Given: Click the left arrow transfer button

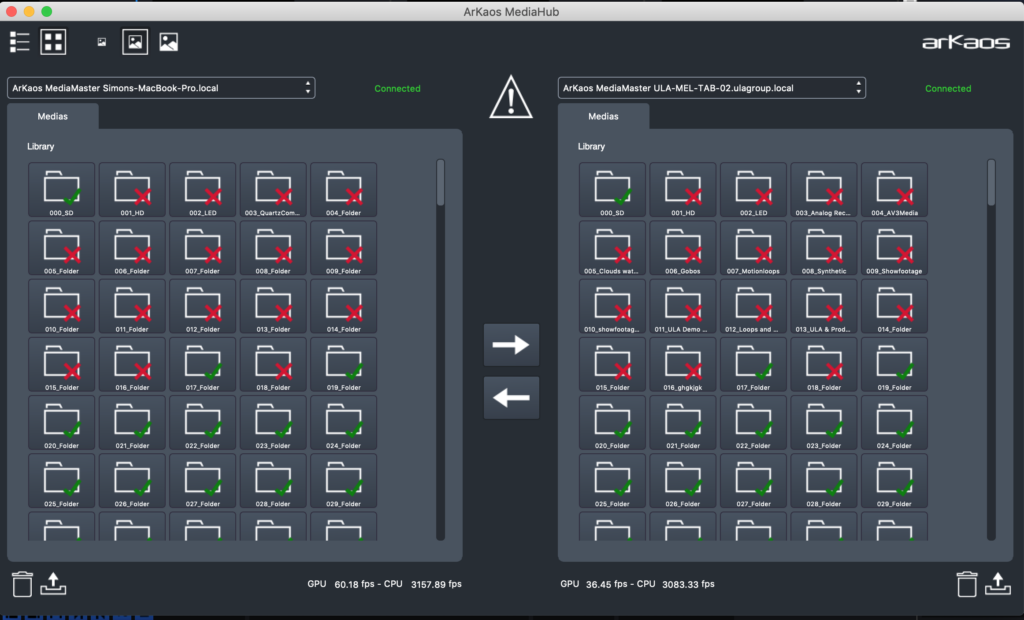Looking at the screenshot, I should pyautogui.click(x=511, y=397).
